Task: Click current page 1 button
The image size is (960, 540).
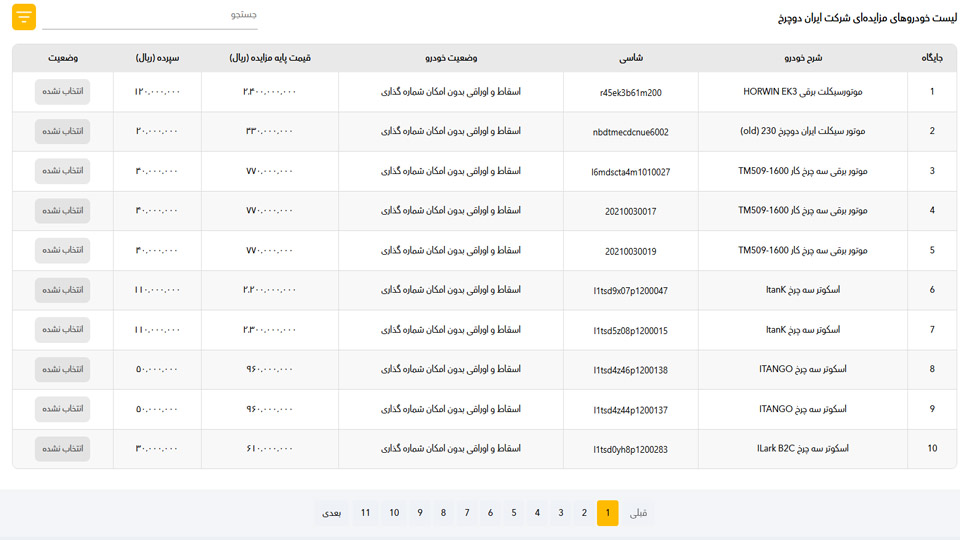Action: click(607, 513)
